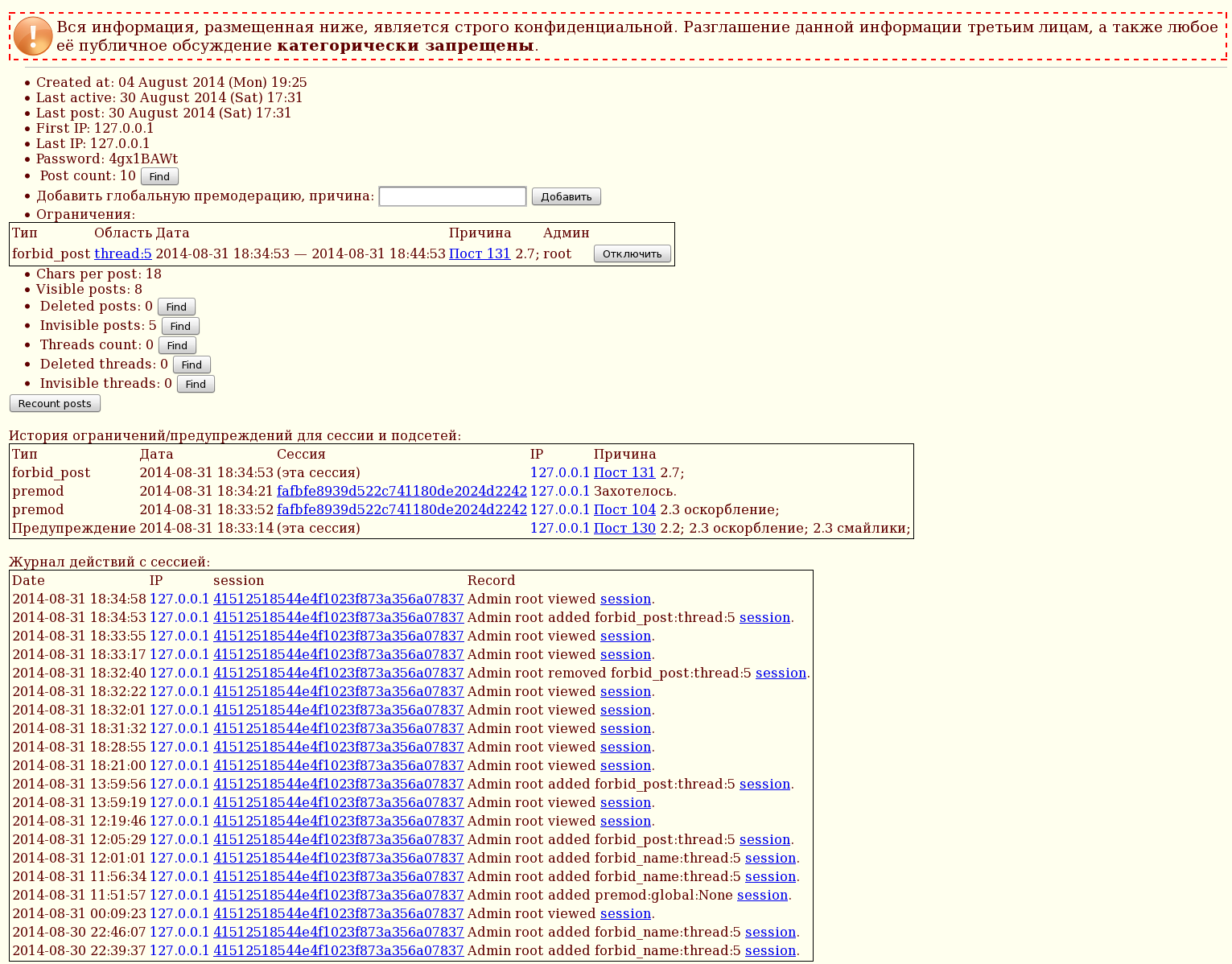
Task: Click the Журнал действий с сессией heading
Action: tap(109, 562)
